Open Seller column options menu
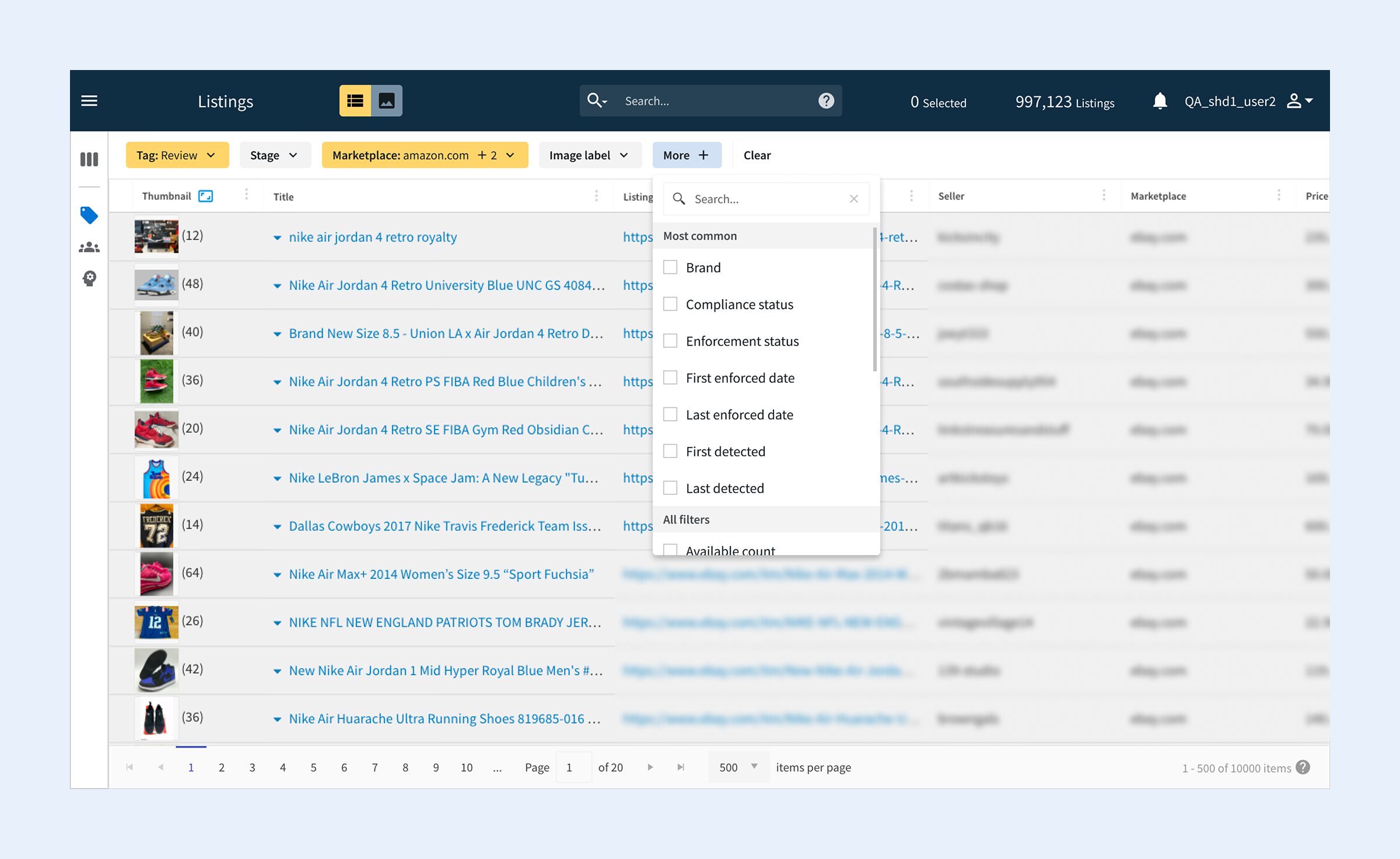Image resolution: width=1400 pixels, height=859 pixels. pos(1104,195)
